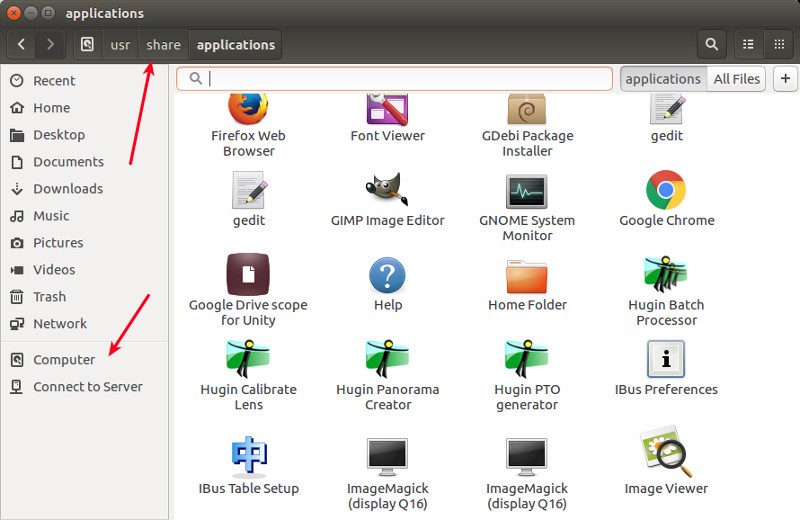Select the Hugin Batch Processor icon
Viewport: 800px width, 520px height.
pyautogui.click(x=666, y=274)
